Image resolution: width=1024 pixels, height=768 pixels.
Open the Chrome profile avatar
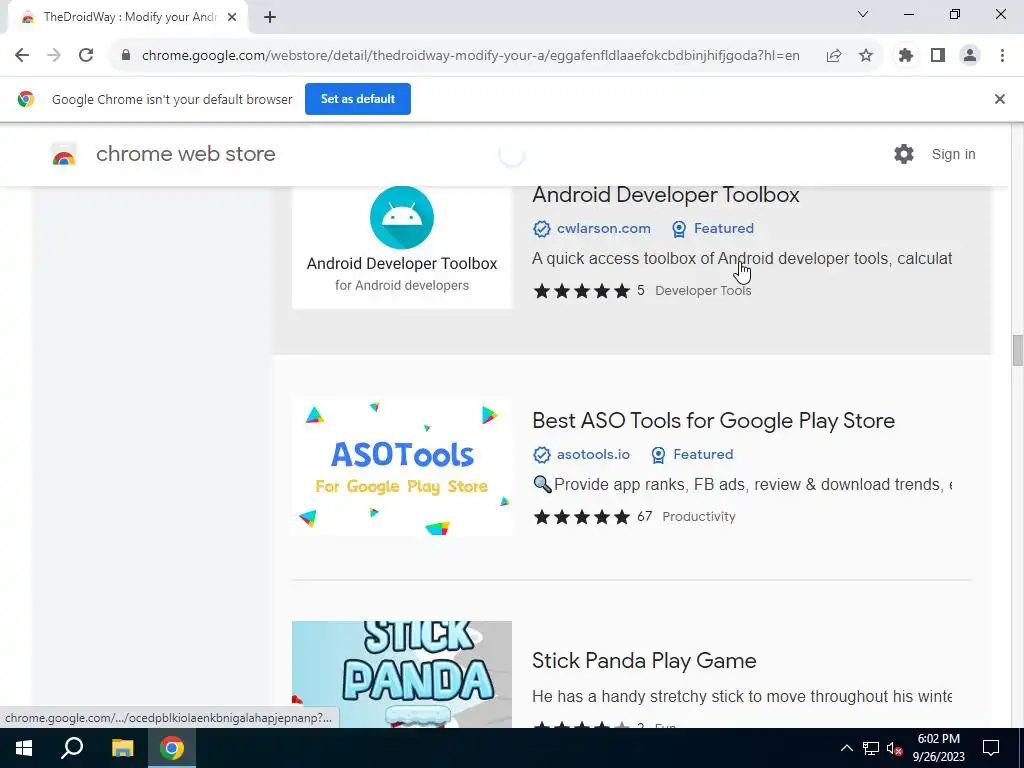970,56
